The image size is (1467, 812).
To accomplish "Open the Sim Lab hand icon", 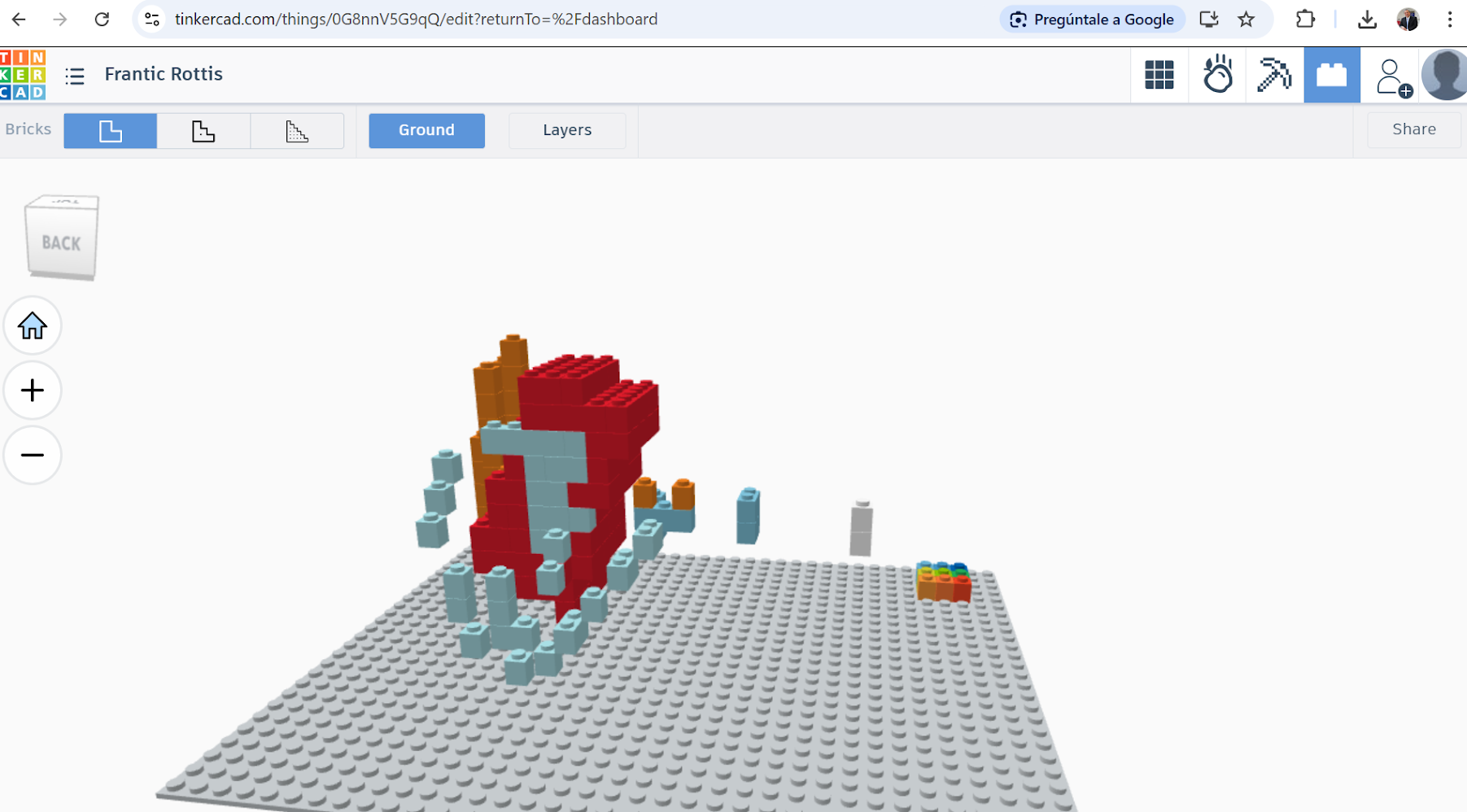I will pyautogui.click(x=1217, y=75).
